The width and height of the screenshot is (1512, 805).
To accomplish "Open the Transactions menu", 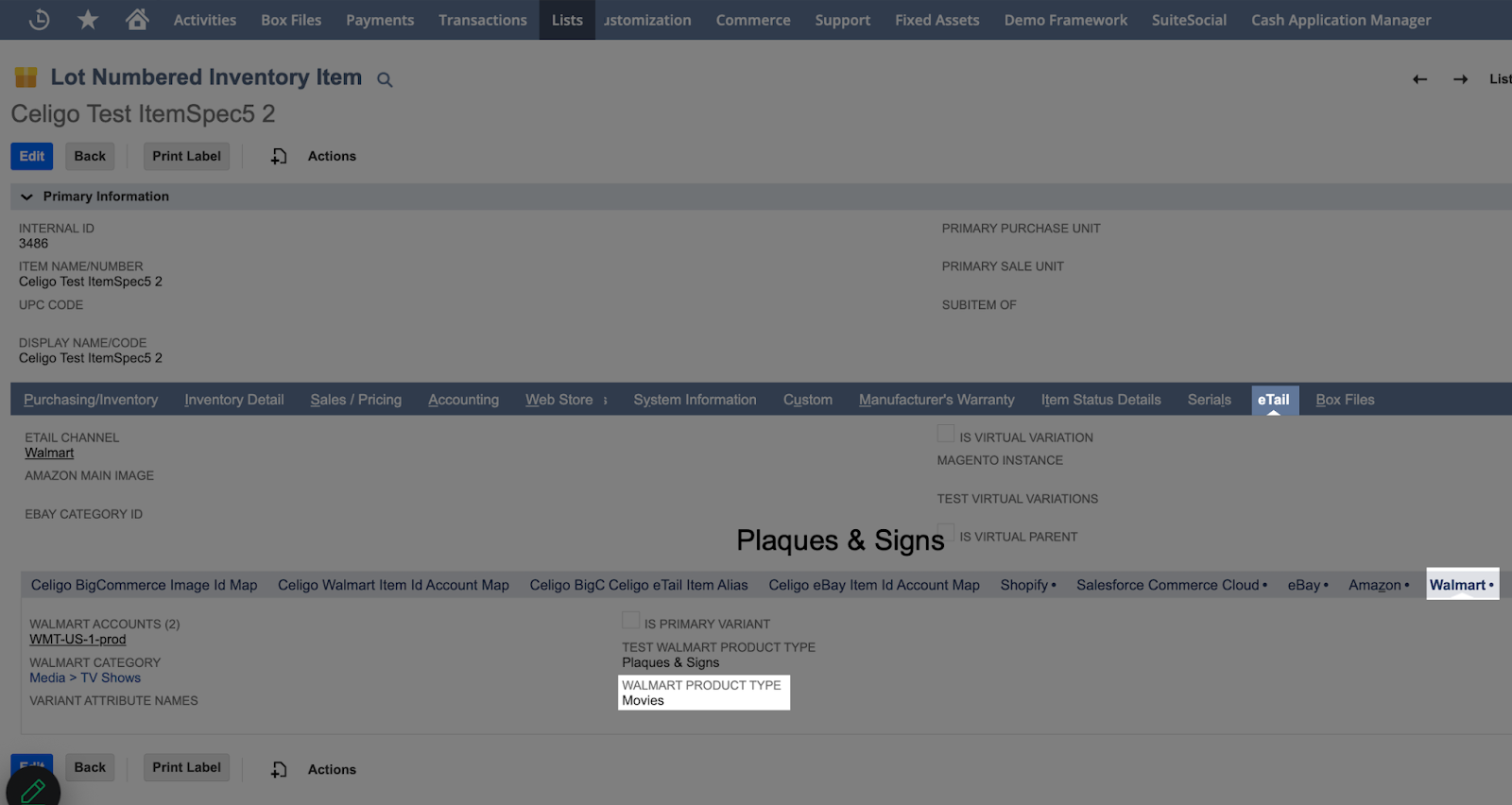I will click(x=483, y=20).
